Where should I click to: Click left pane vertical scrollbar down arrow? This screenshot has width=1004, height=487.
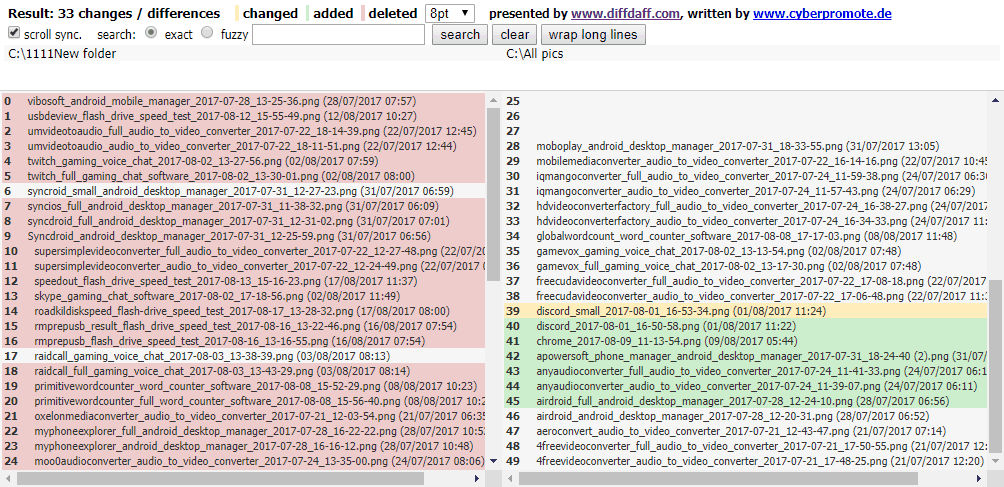(493, 461)
